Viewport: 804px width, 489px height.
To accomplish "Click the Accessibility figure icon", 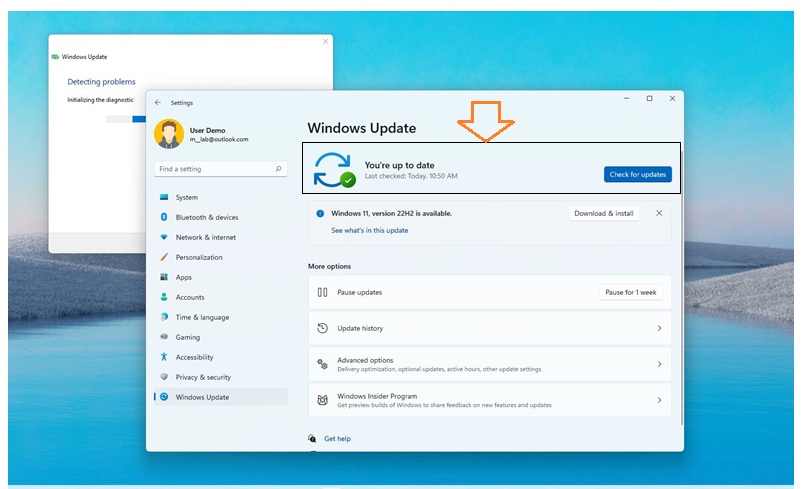I will (x=164, y=357).
